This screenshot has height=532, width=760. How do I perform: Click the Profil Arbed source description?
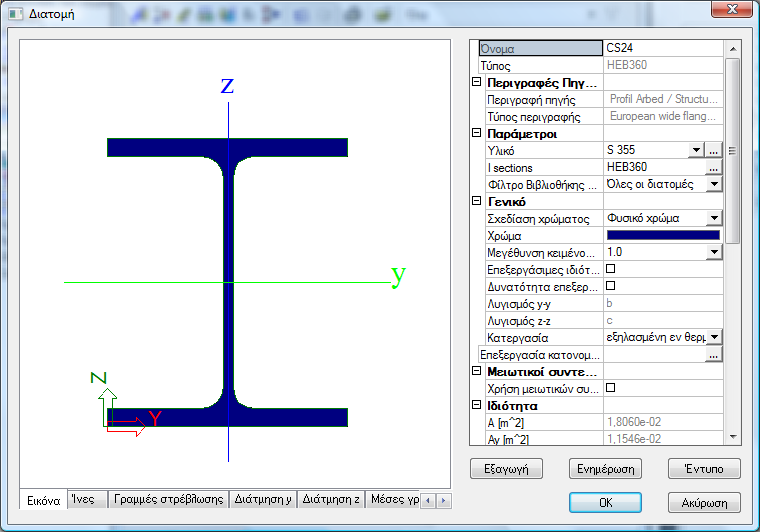point(663,99)
